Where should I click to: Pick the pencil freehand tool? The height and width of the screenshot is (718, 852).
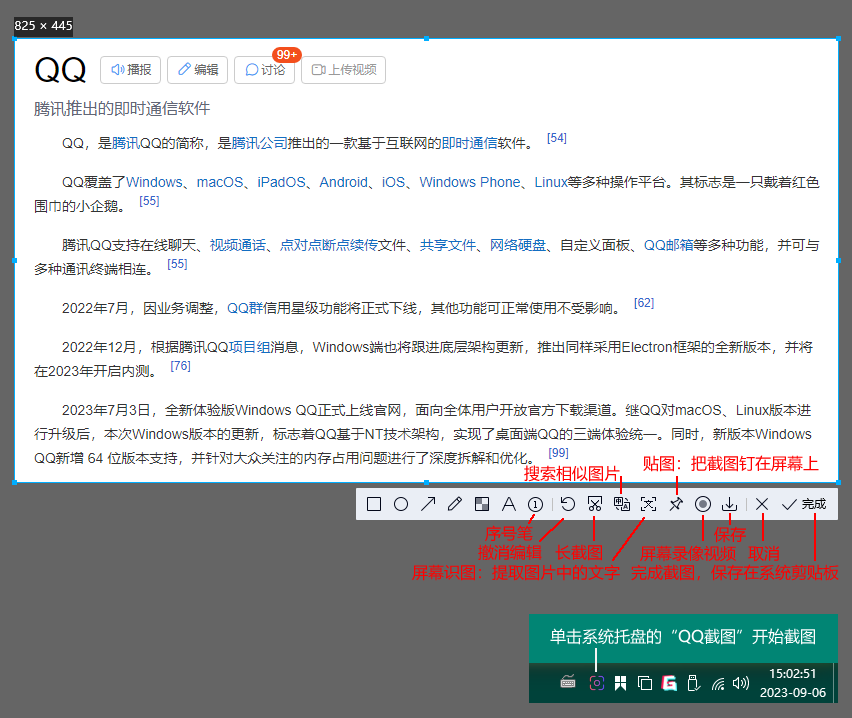click(455, 504)
